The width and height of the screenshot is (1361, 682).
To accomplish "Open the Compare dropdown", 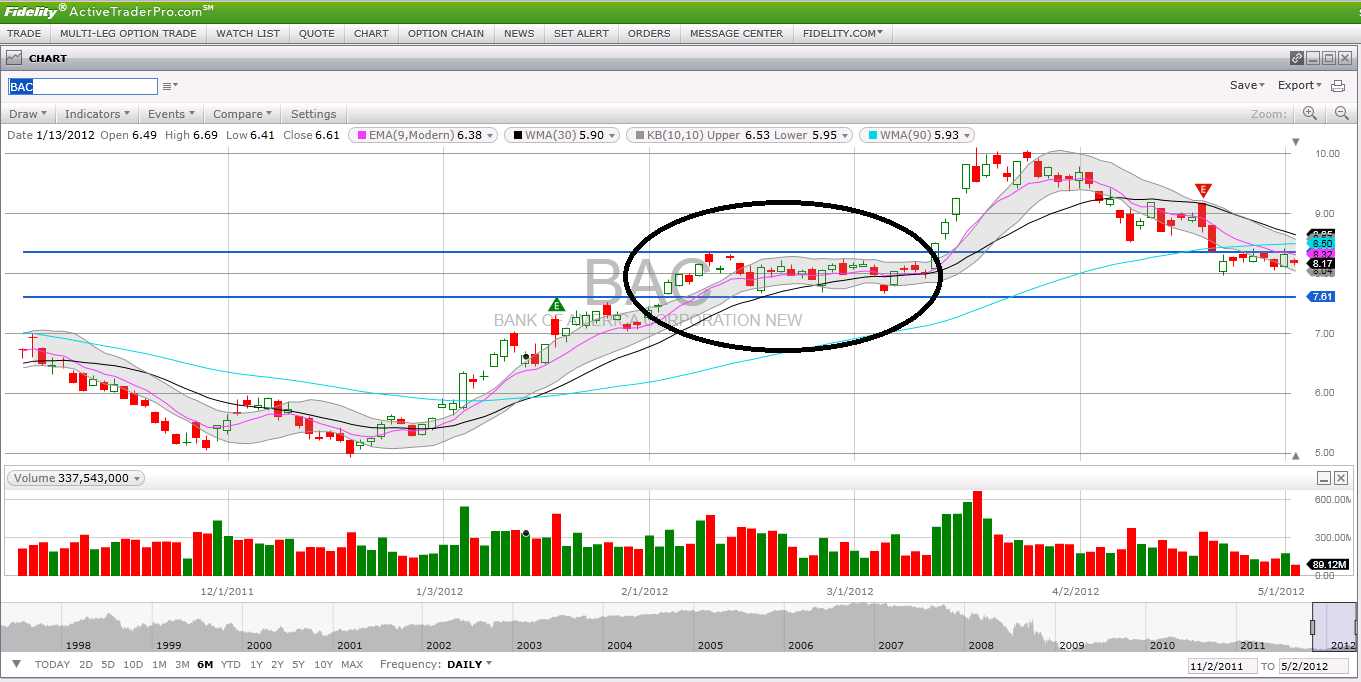I will 243,114.
